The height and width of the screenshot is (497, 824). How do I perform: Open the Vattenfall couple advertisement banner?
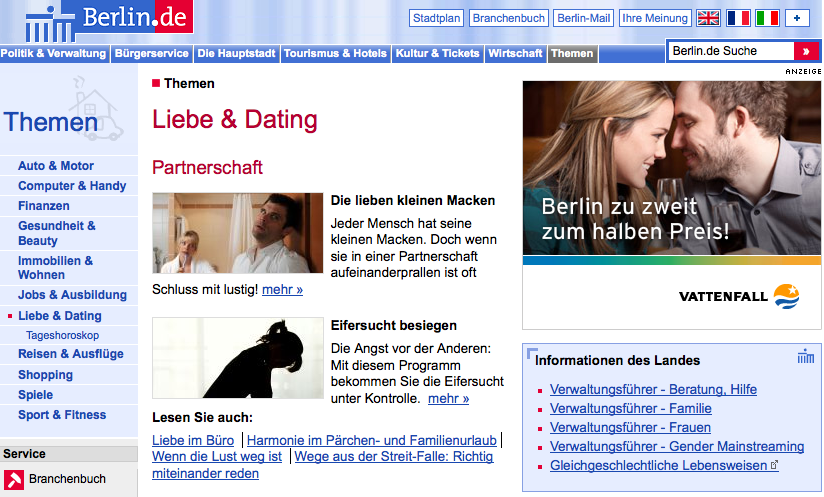[671, 205]
